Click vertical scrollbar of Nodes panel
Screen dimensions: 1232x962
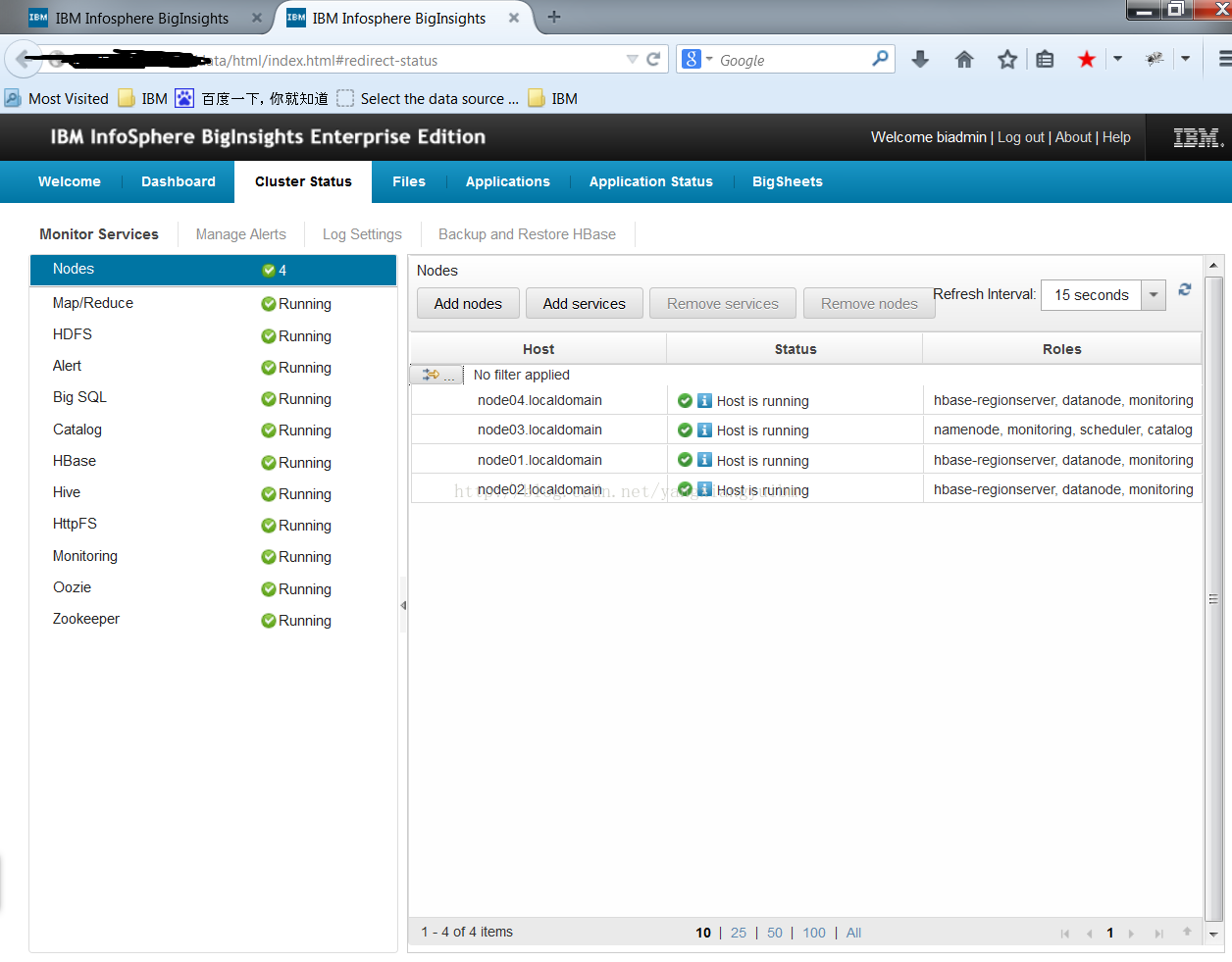(x=1213, y=598)
